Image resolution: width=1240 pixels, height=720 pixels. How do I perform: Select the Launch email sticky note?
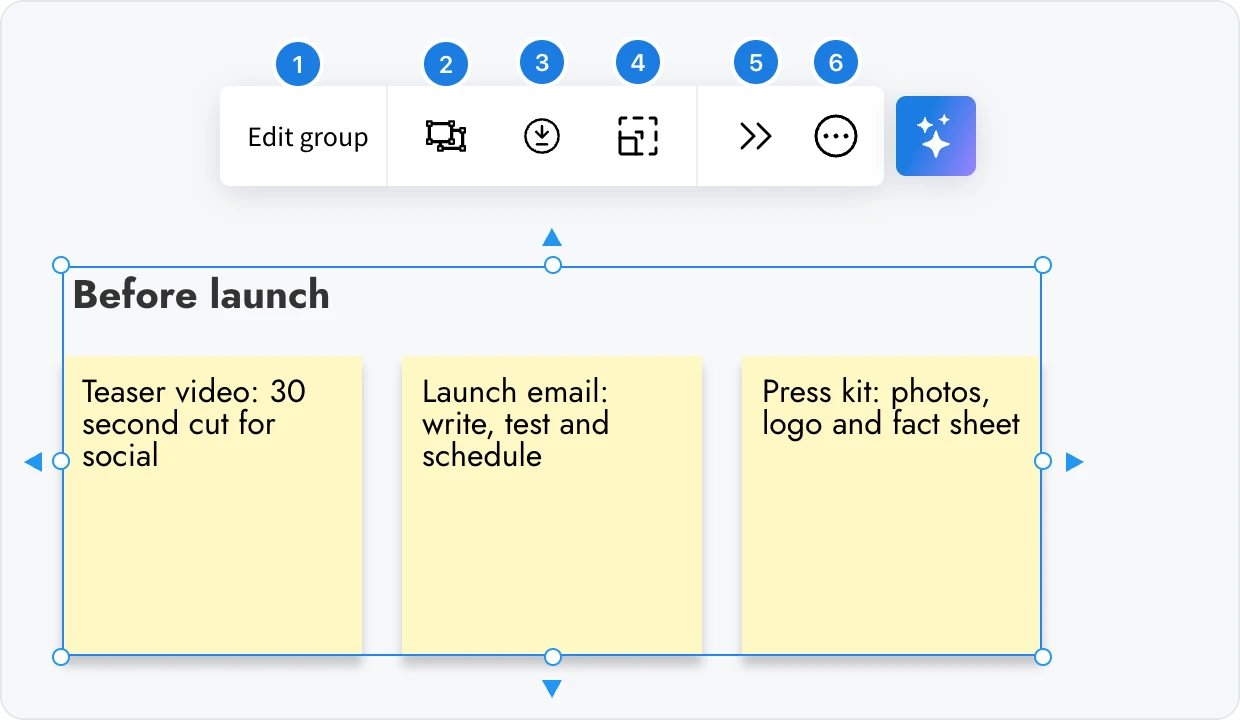[x=552, y=505]
